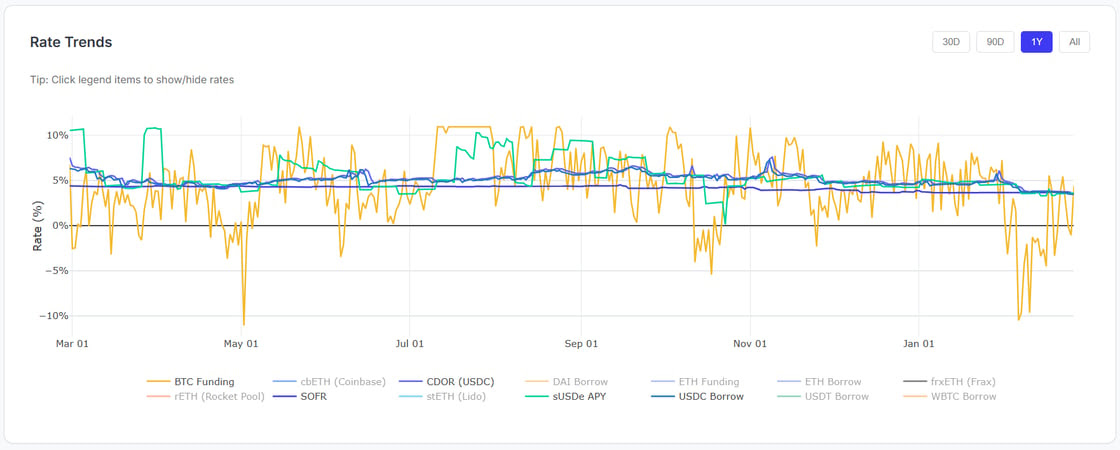
Task: Enable the DAI Borrow rate line
Action: tap(580, 381)
